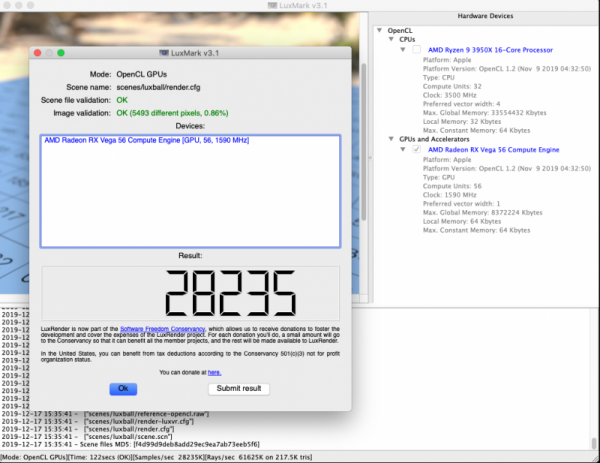Click log line 'scenes/luxball/render-luxvr.cfg'
600x463 pixels.
(x=98, y=422)
